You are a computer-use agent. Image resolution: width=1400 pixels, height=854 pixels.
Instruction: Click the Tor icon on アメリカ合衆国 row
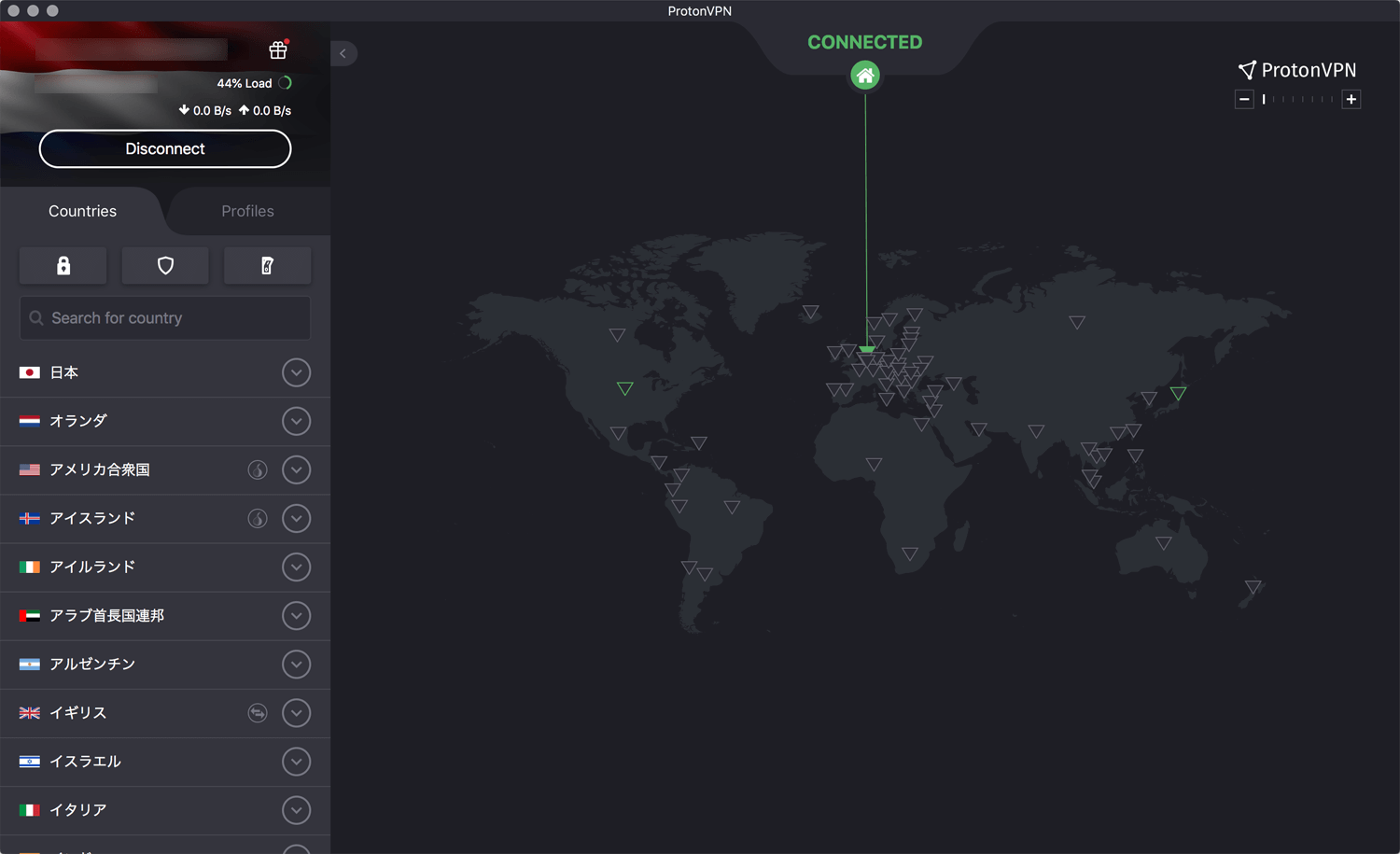258,469
